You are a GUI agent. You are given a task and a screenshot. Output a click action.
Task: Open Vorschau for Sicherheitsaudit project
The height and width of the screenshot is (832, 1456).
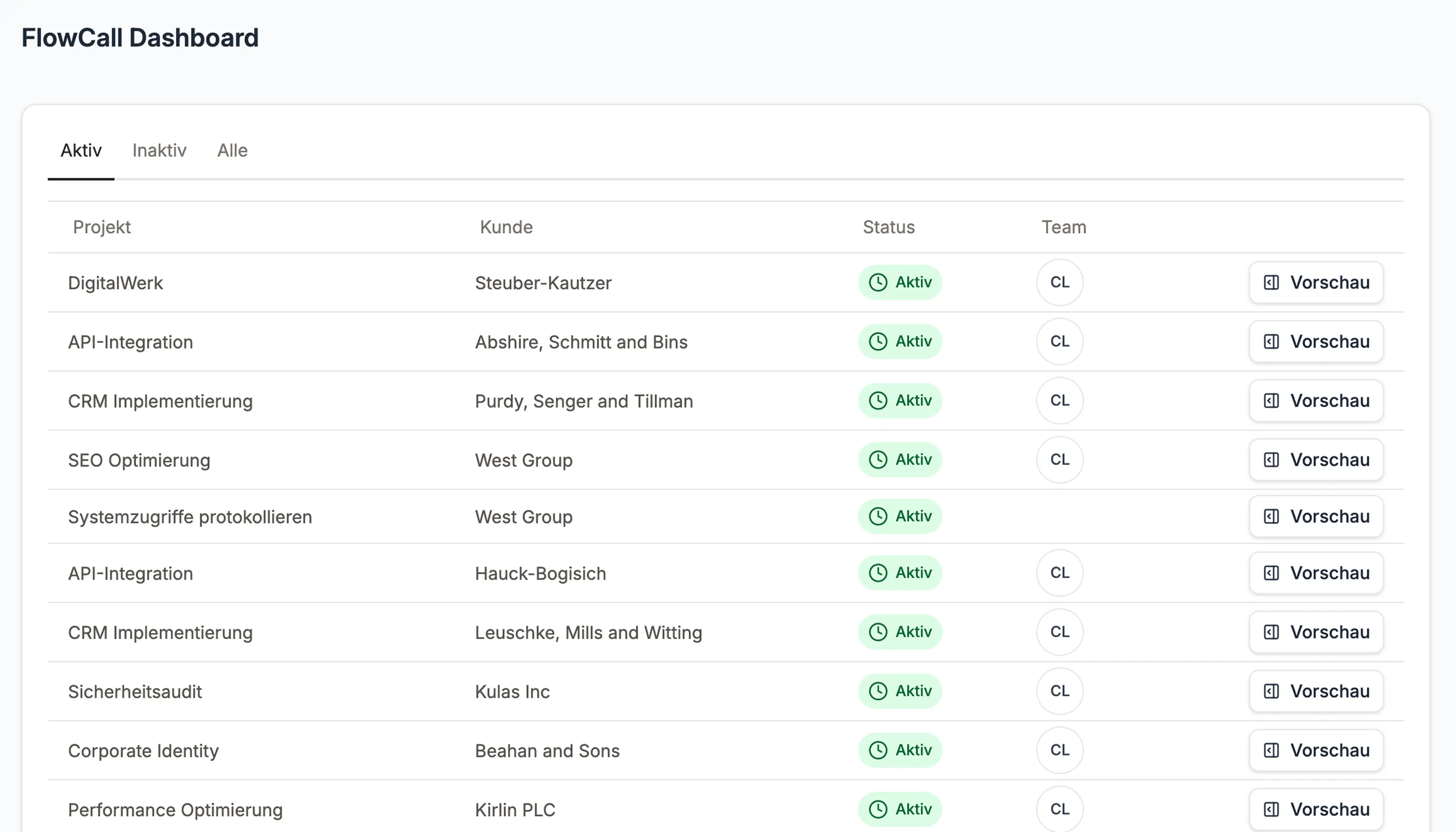click(x=1315, y=691)
